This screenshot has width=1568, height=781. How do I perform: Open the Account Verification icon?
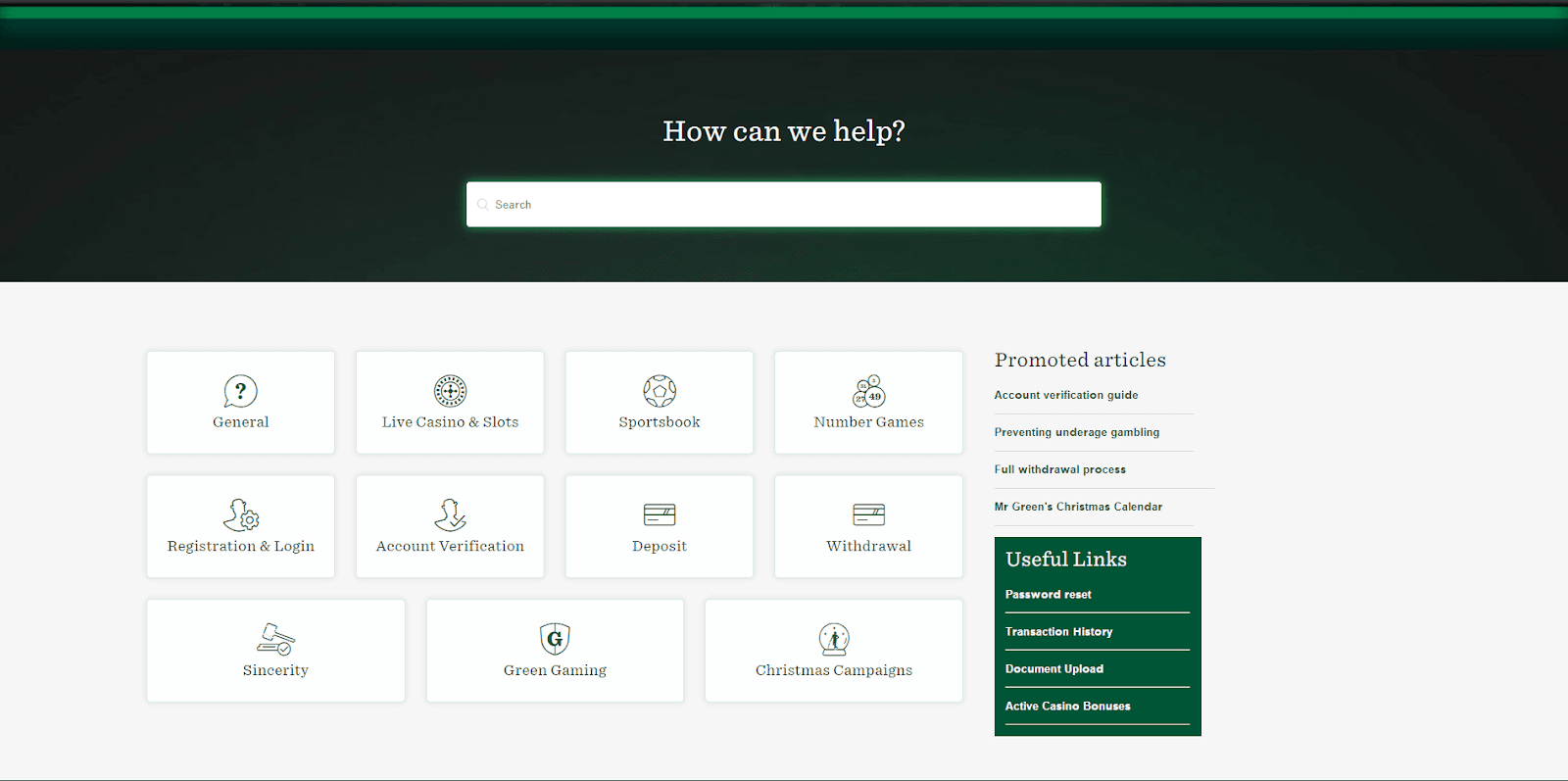coord(450,514)
